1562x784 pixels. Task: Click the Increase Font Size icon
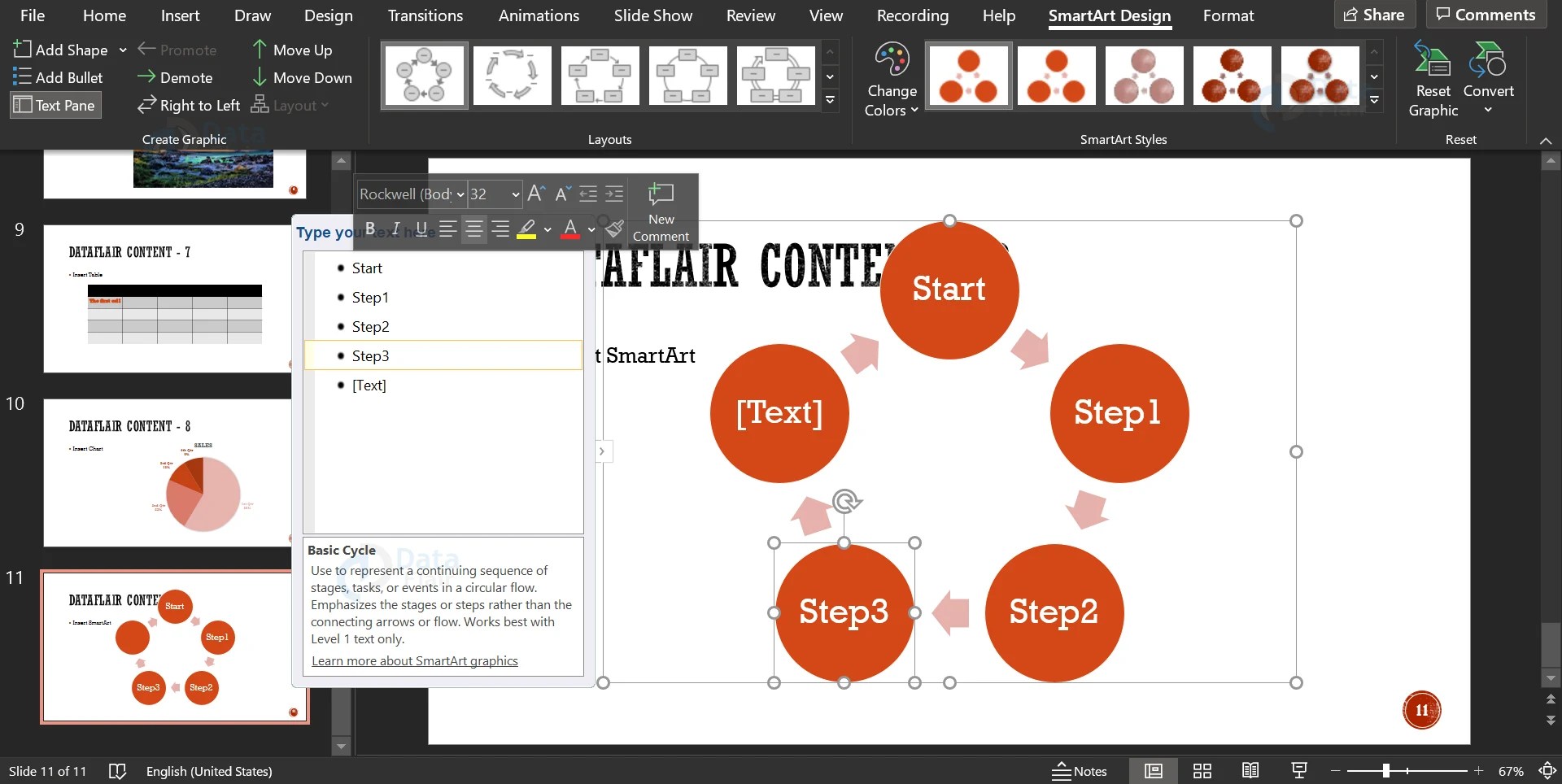pyautogui.click(x=534, y=194)
